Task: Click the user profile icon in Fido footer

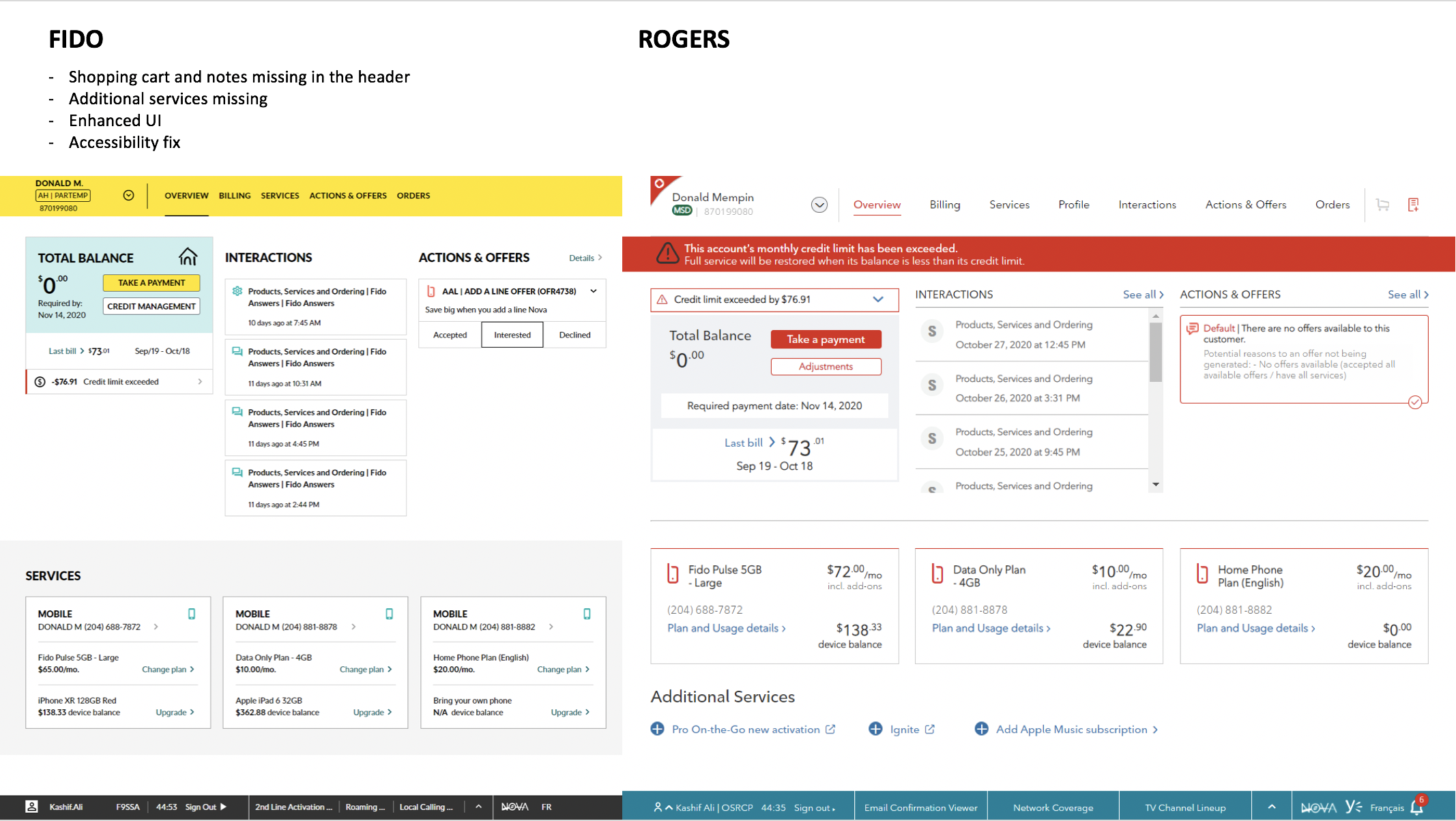Action: click(31, 807)
